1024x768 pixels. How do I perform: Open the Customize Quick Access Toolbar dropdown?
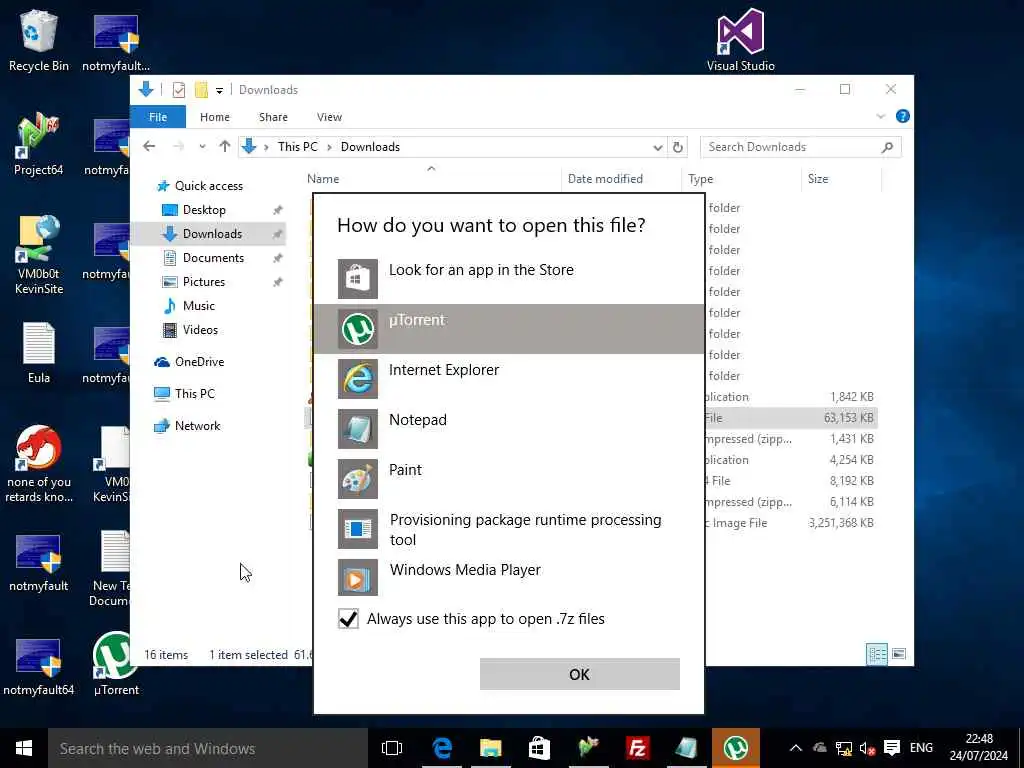point(219,90)
